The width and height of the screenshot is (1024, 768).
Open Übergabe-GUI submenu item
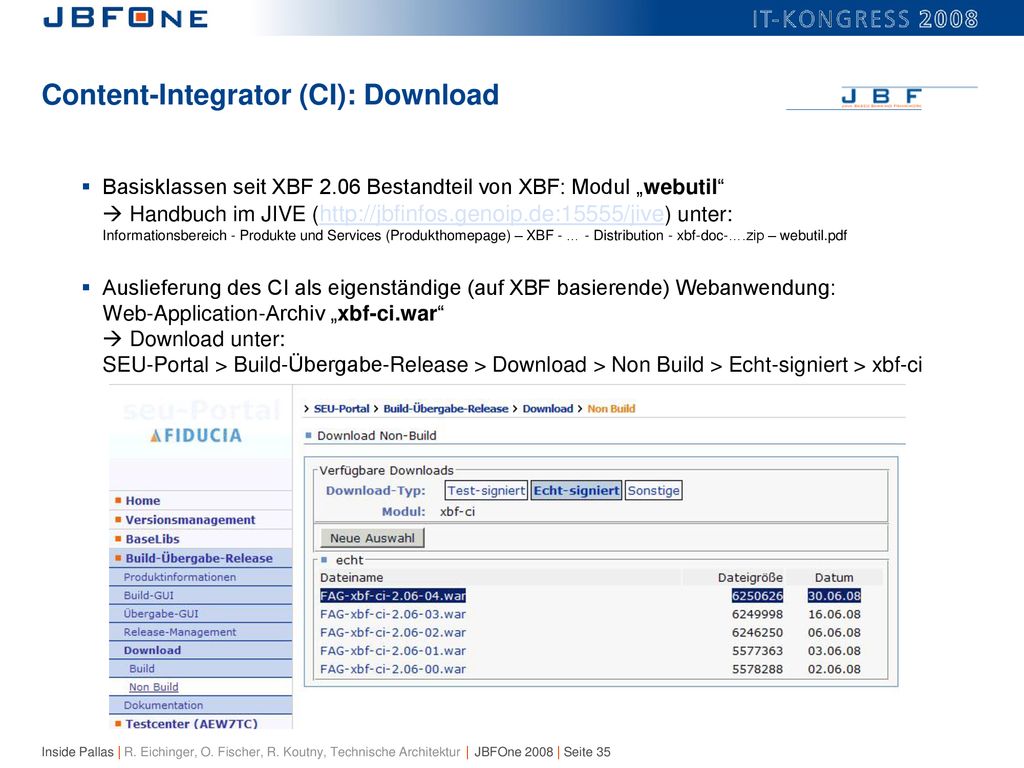161,613
